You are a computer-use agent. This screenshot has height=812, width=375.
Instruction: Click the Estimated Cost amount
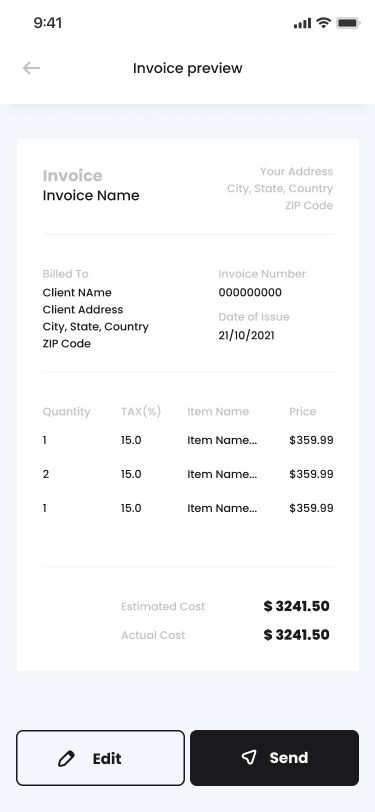click(296, 606)
